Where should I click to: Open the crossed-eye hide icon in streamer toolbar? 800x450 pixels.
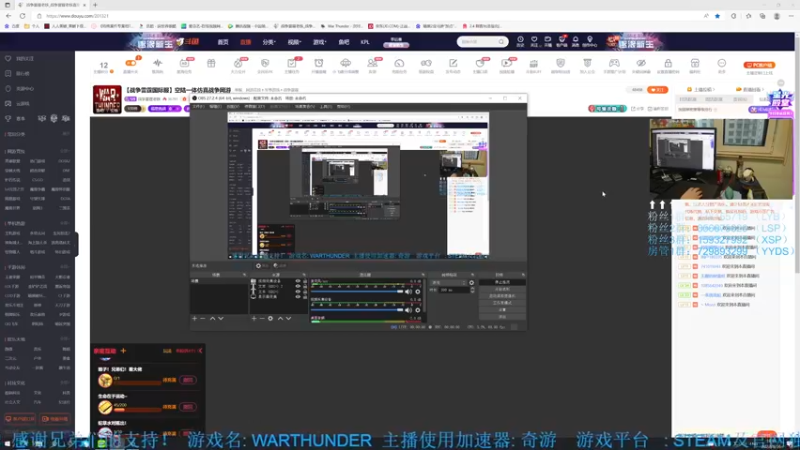[641, 63]
